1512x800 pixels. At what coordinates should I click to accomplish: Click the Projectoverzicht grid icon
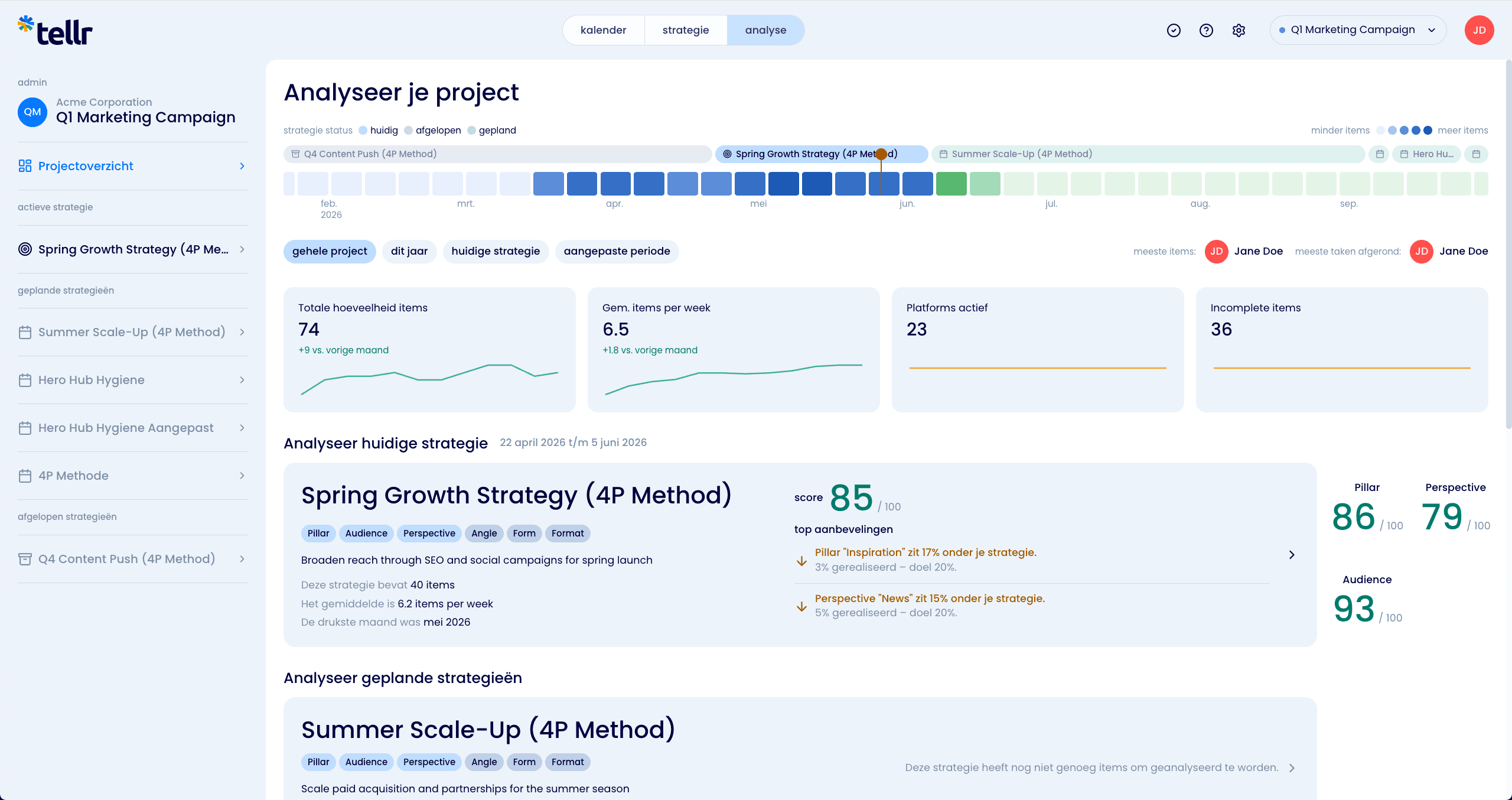click(x=25, y=166)
